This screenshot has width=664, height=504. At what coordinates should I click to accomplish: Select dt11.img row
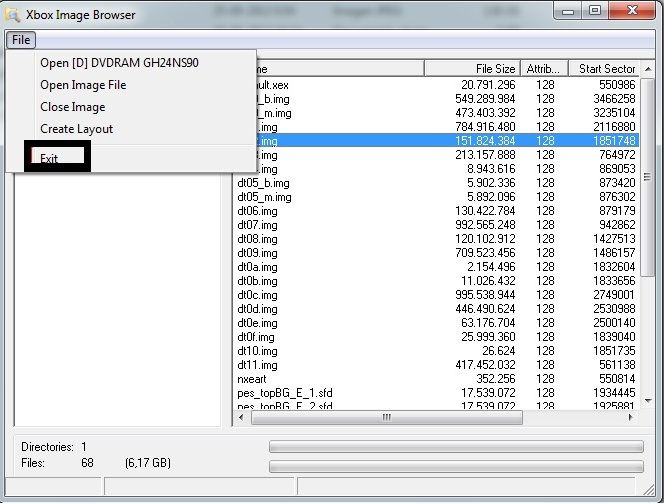436,365
